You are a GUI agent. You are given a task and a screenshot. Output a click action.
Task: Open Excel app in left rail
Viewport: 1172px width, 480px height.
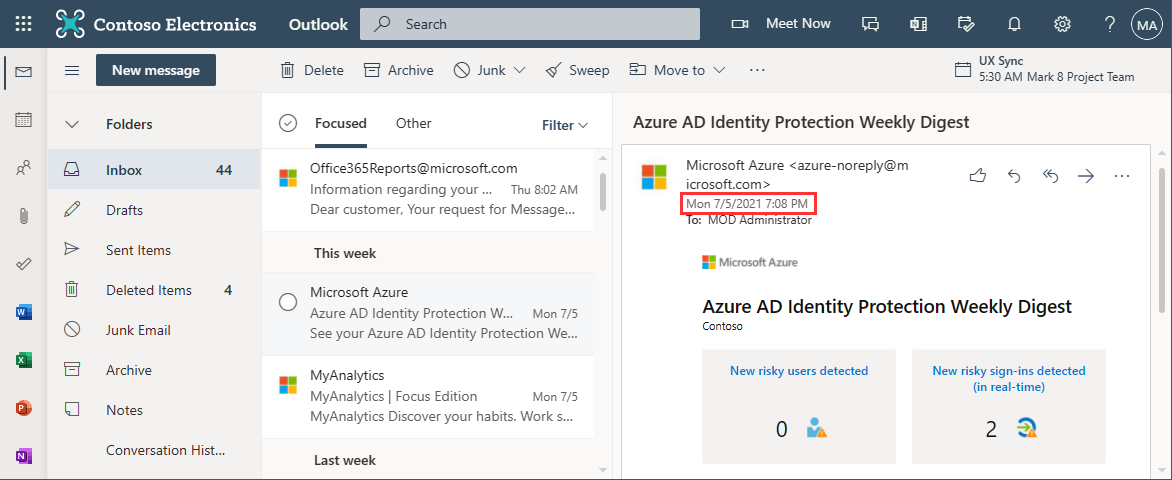24,360
